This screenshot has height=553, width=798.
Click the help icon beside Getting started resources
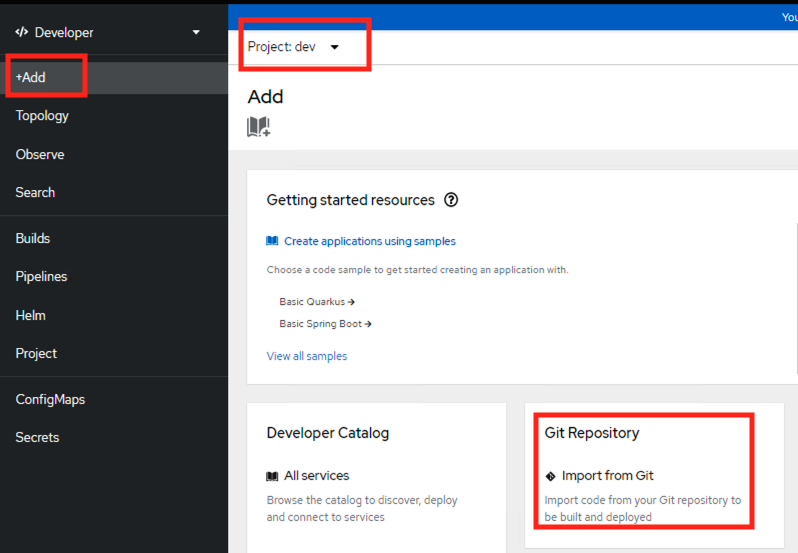451,200
